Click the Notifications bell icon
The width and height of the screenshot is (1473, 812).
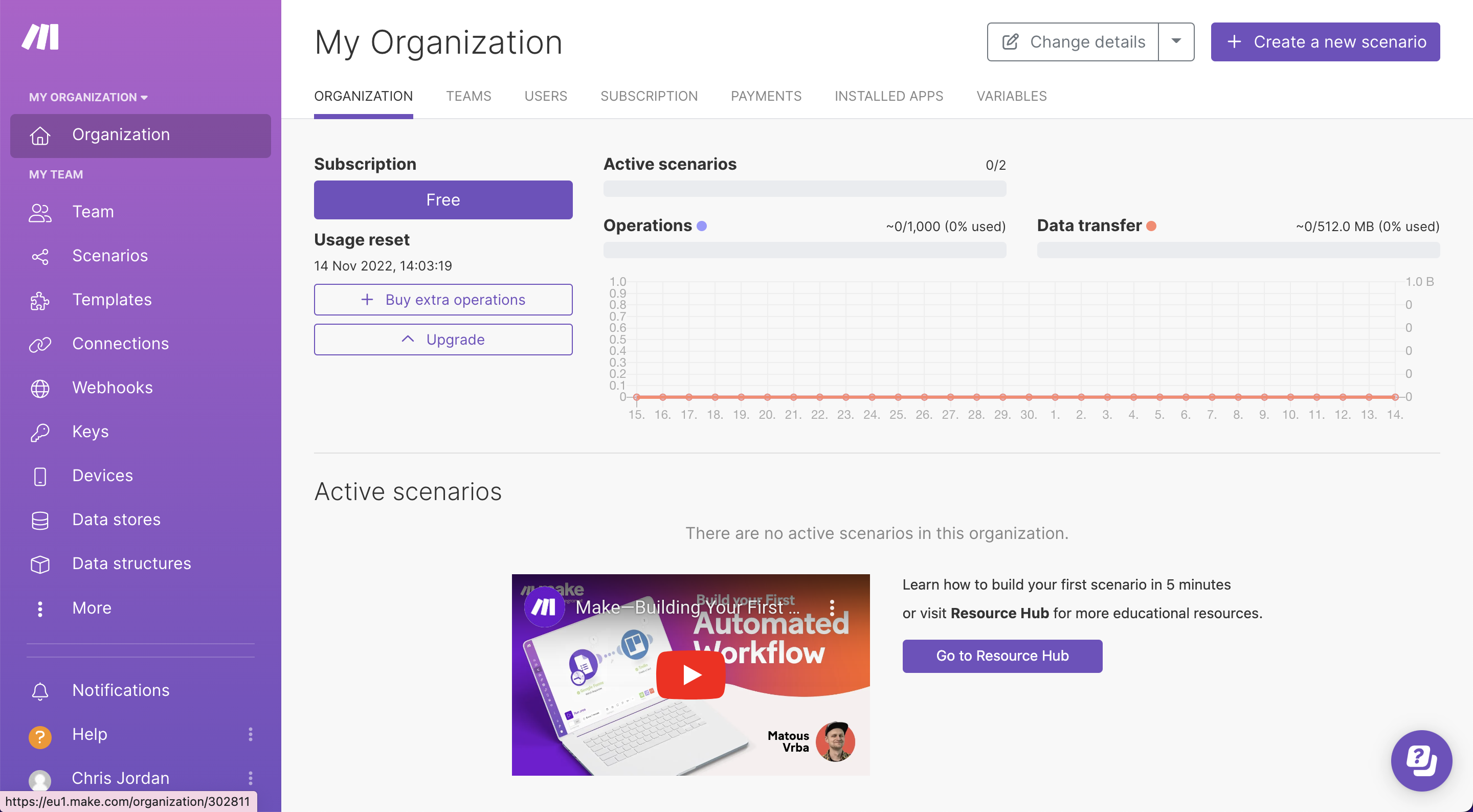pos(40,691)
